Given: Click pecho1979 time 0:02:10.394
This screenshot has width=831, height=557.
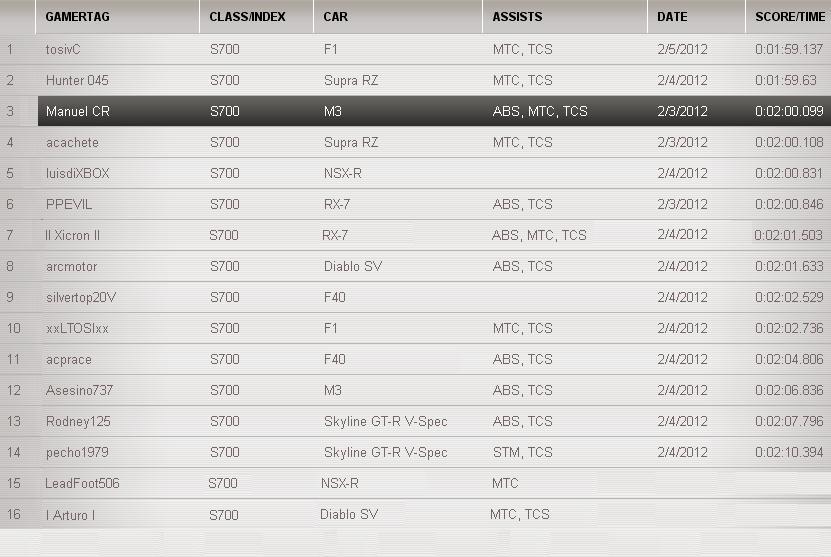Looking at the screenshot, I should (789, 452).
